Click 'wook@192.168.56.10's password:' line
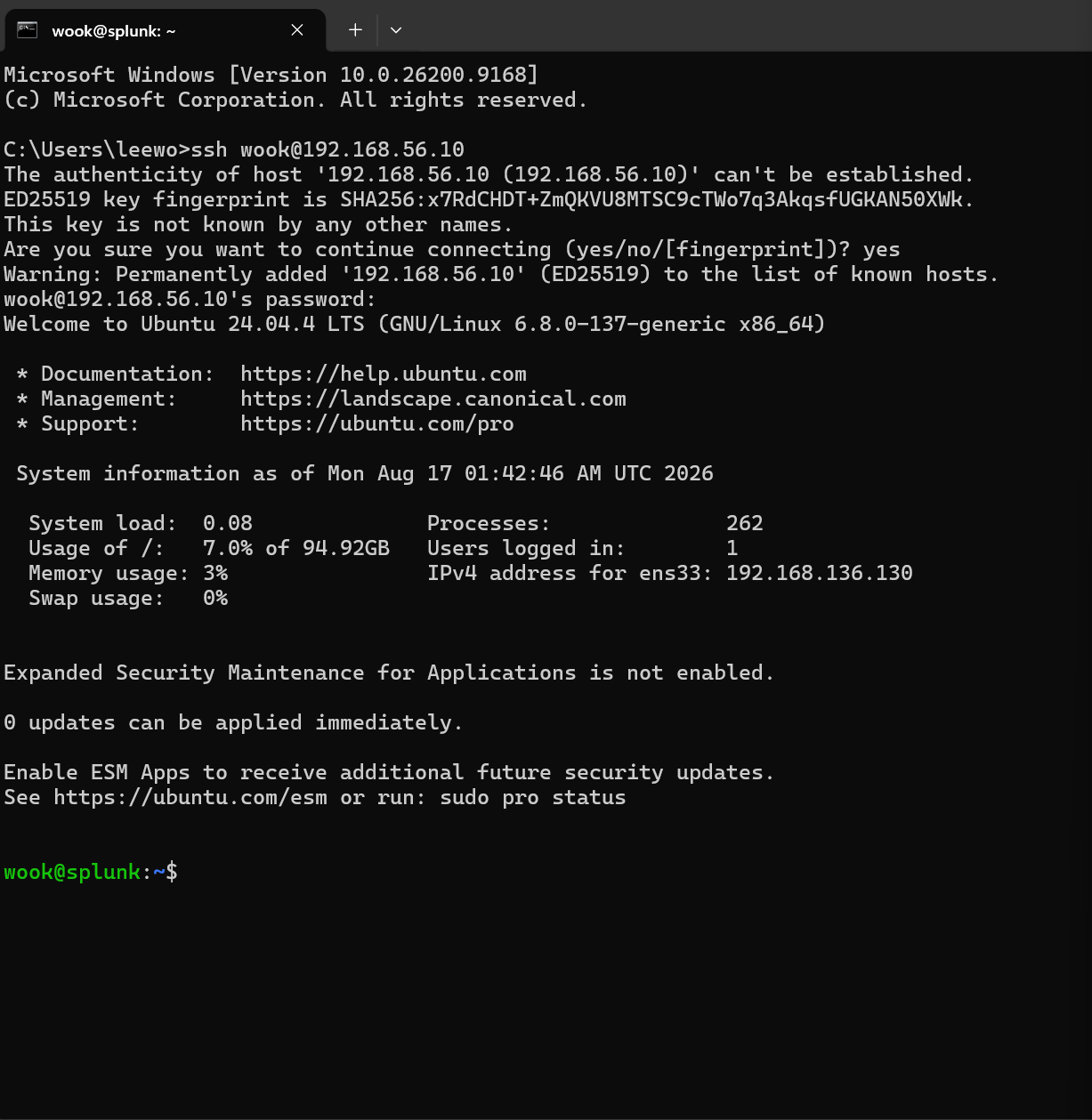 [190, 300]
